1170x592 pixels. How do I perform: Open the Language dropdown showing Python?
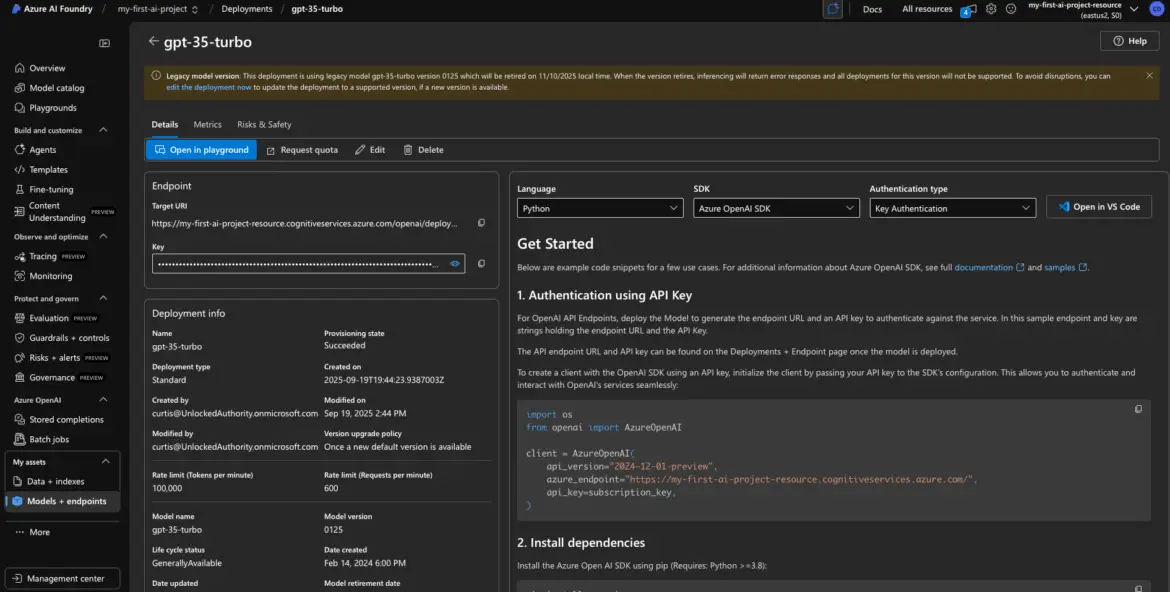coord(600,208)
